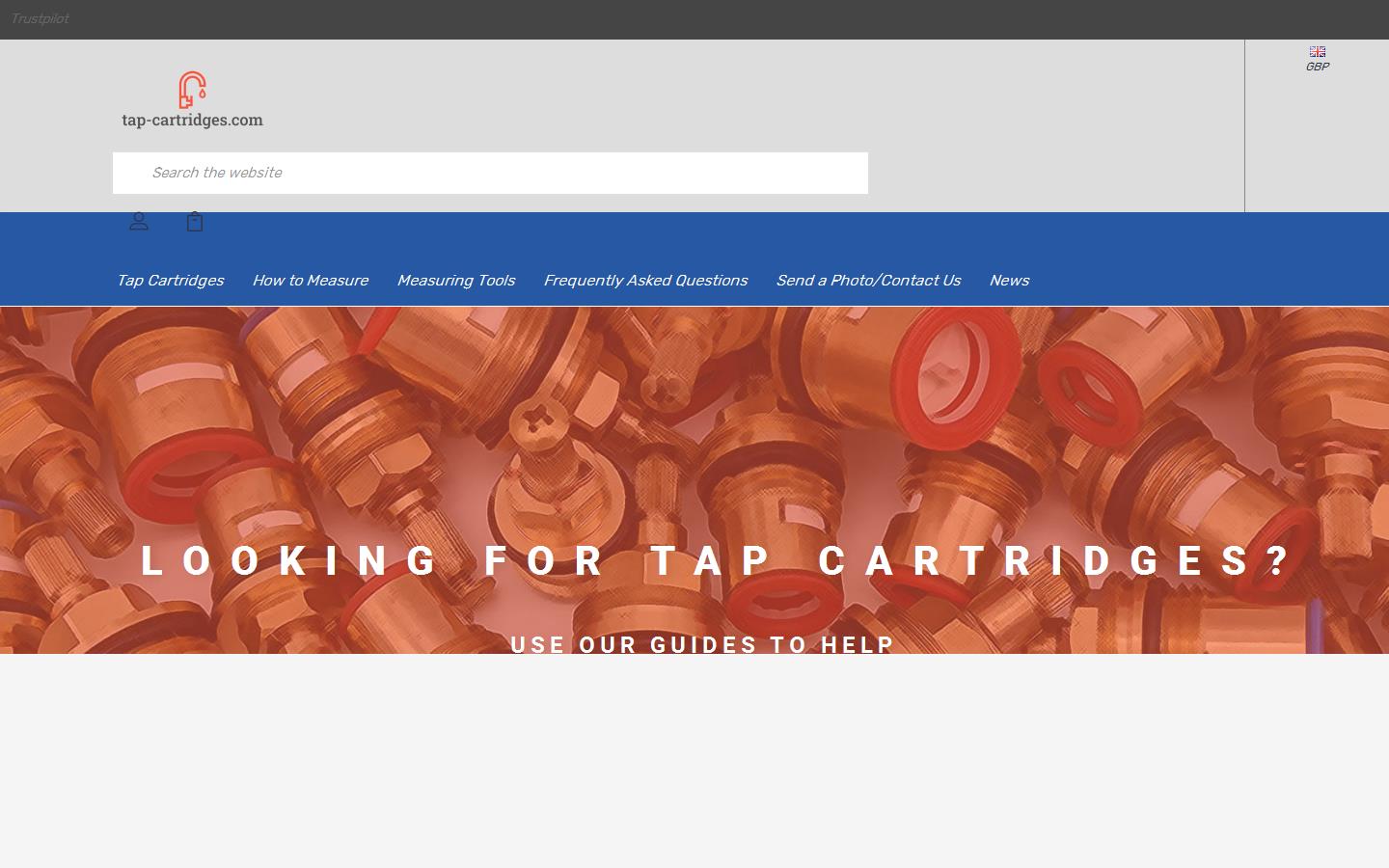Click the empty area below the hero banner
This screenshot has width=1389, height=868.
[x=694, y=762]
